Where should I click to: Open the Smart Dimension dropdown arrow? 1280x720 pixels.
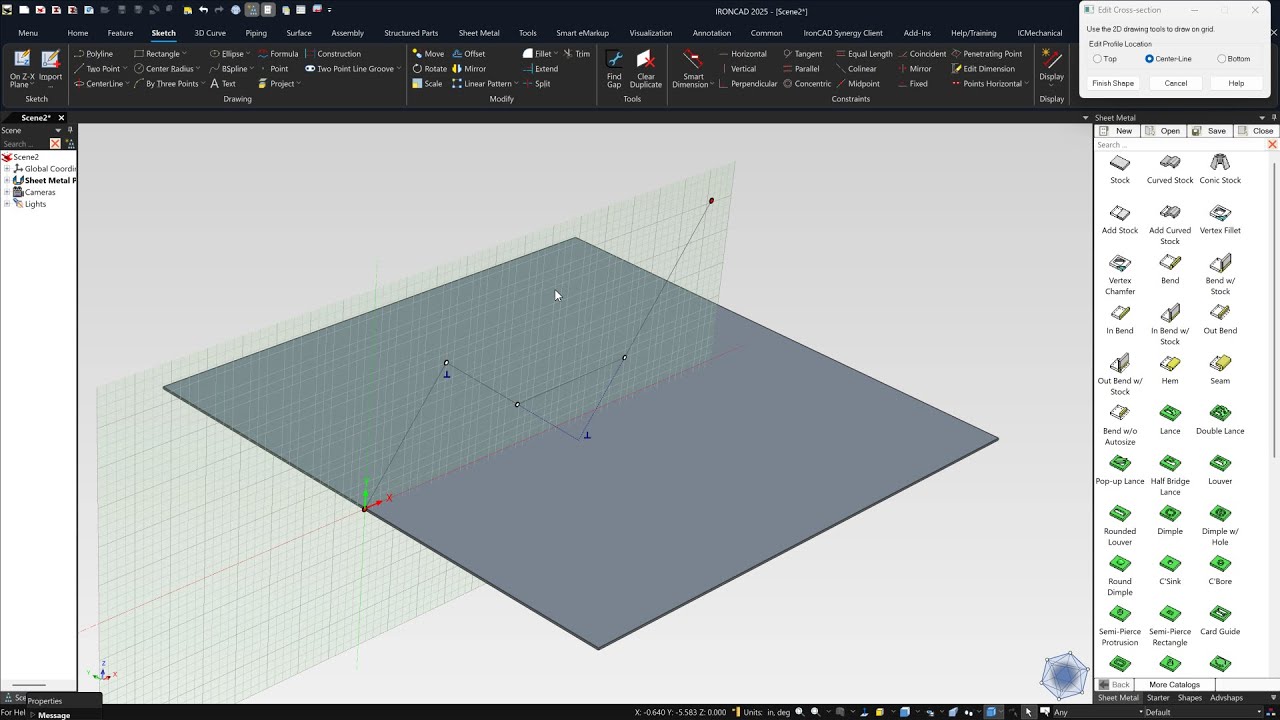[x=713, y=84]
